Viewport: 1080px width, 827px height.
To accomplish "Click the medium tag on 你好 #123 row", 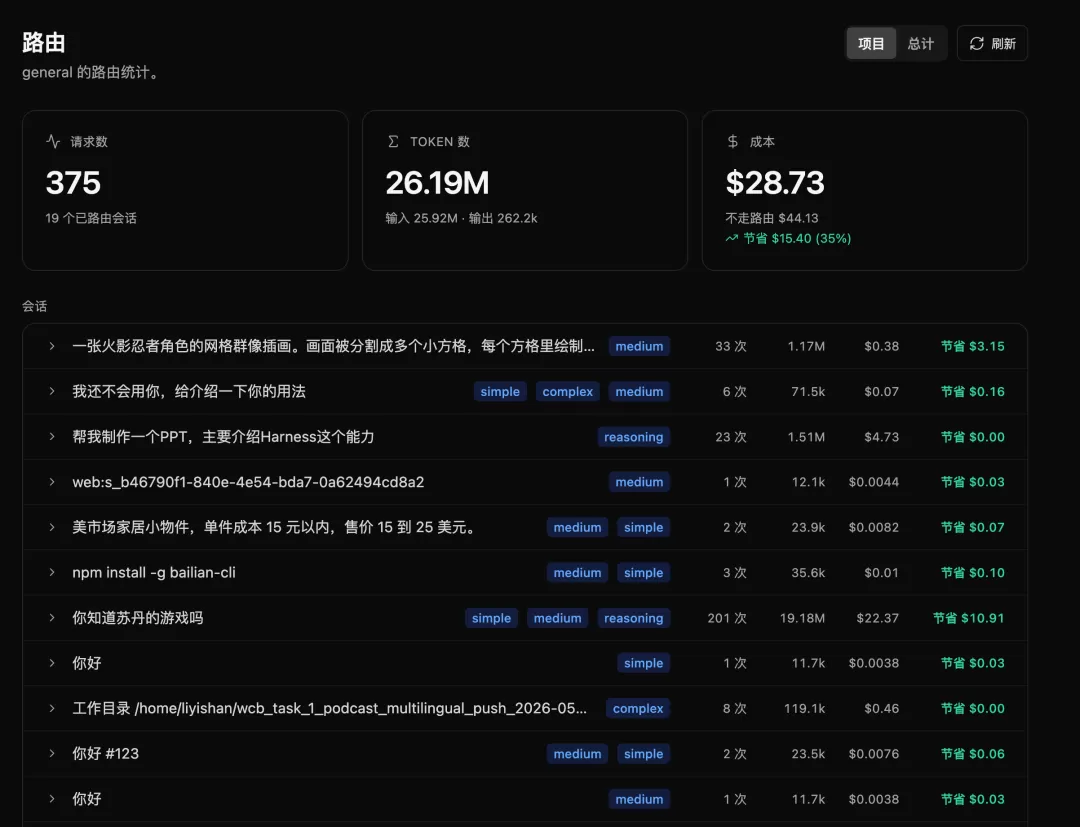I will 577,753.
